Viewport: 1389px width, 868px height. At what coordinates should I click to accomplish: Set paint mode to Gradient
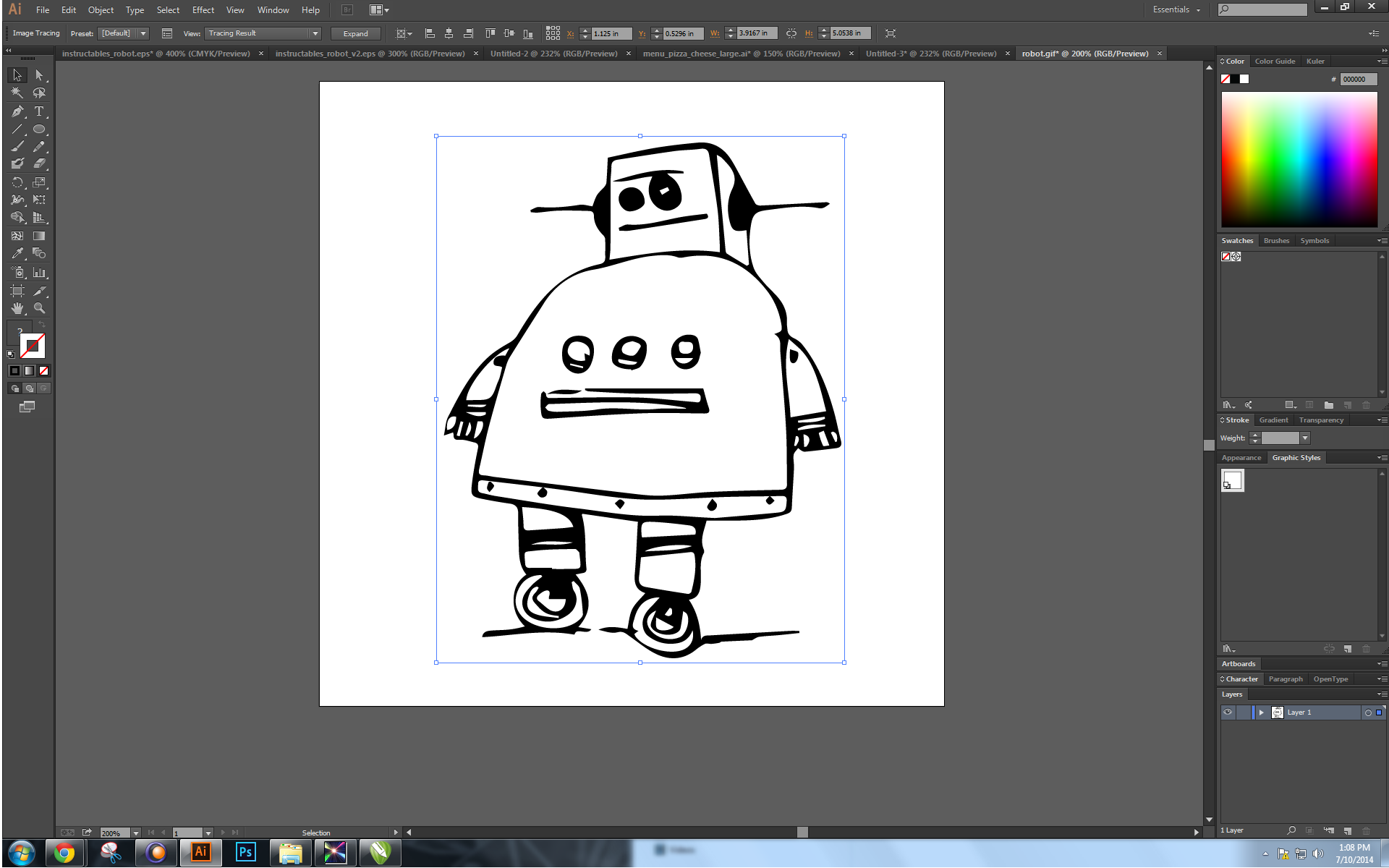pyautogui.click(x=29, y=371)
